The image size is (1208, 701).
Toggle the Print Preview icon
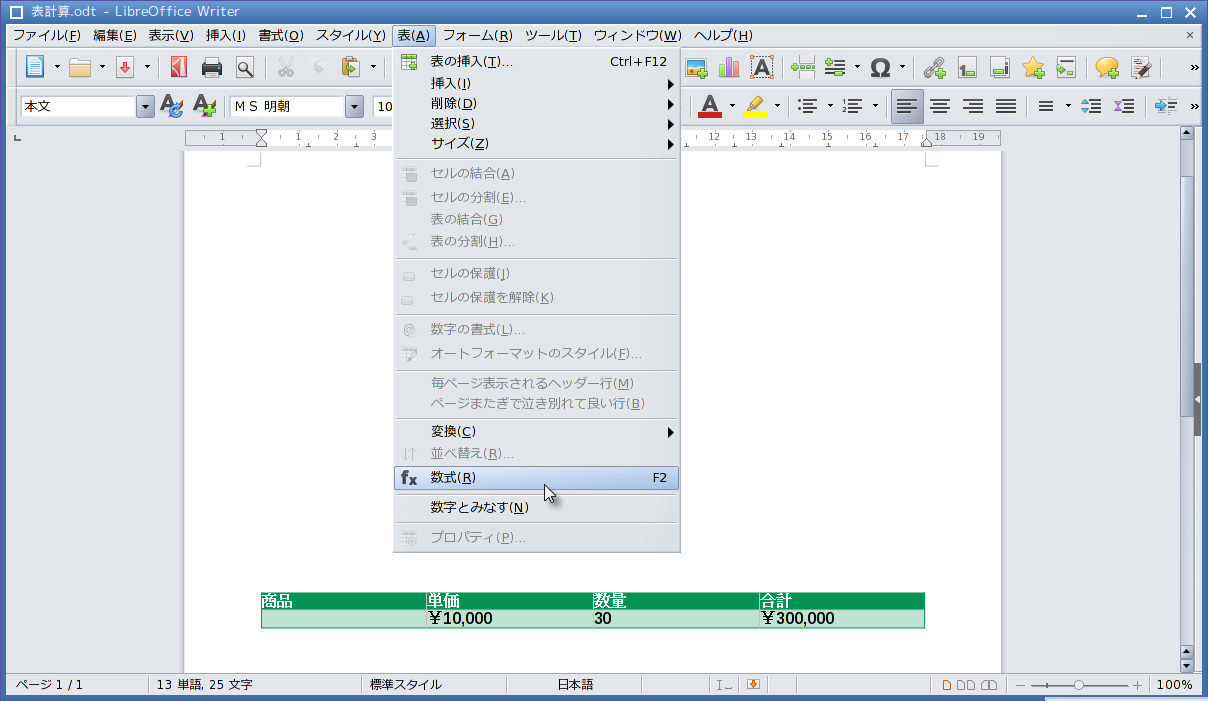tap(245, 67)
